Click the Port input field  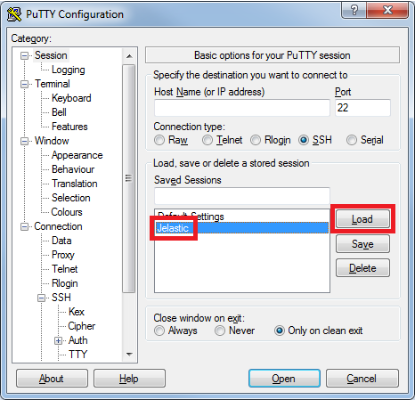tap(363, 108)
